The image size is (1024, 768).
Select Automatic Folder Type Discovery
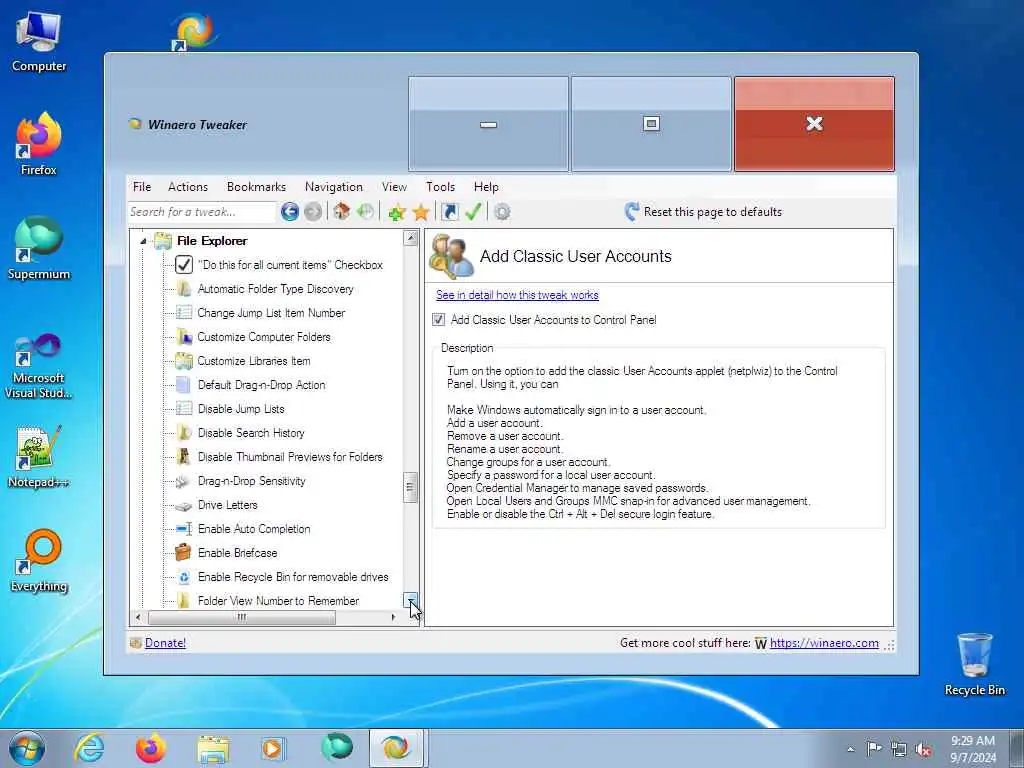click(276, 289)
